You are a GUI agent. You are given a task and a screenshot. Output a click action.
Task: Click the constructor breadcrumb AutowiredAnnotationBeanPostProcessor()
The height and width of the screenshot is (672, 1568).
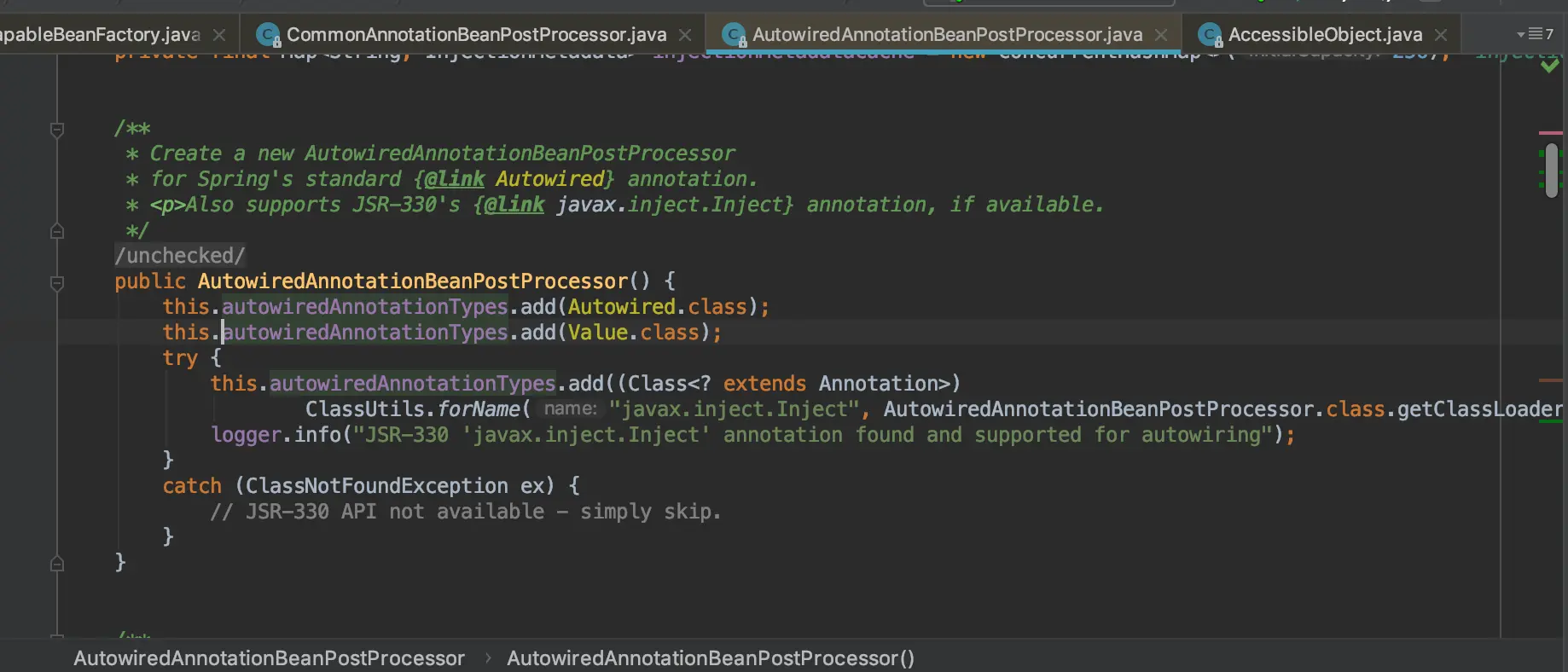711,658
